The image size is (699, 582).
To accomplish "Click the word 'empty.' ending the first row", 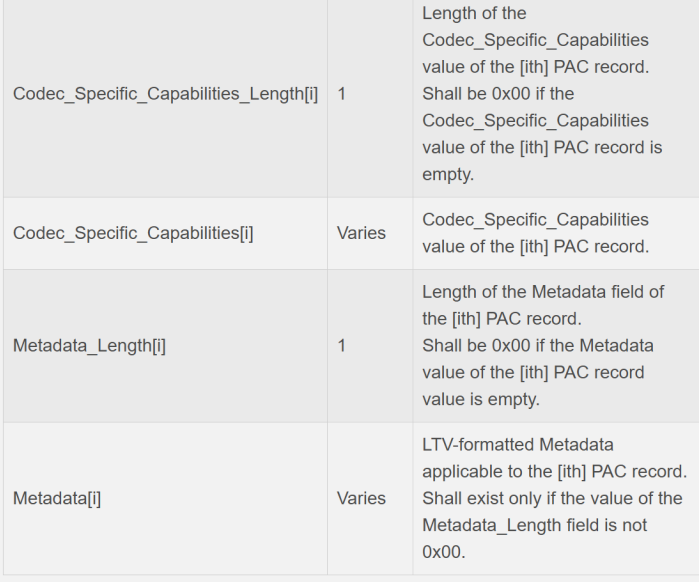I will click(447, 174).
